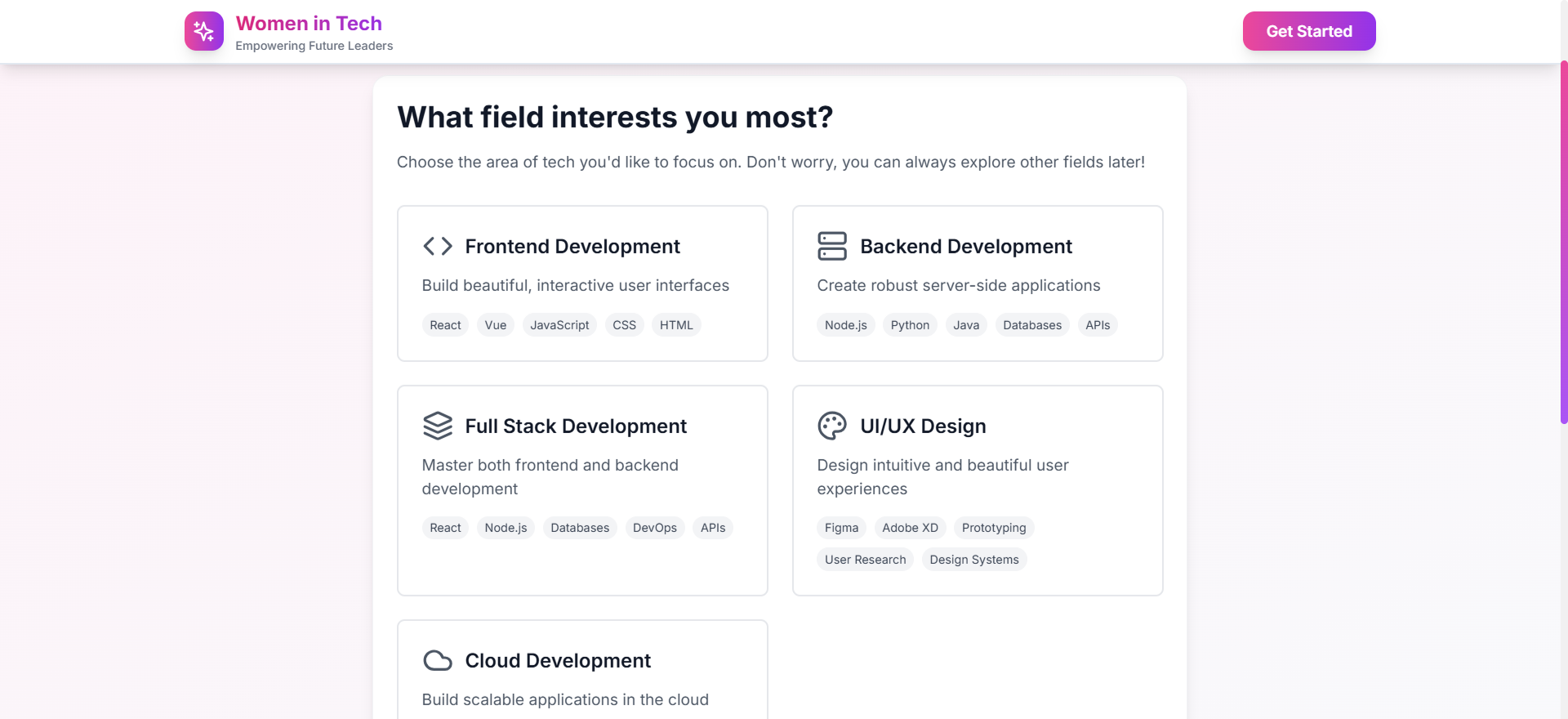Click the JavaScript tag in Frontend card
The width and height of the screenshot is (1568, 719).
[559, 325]
